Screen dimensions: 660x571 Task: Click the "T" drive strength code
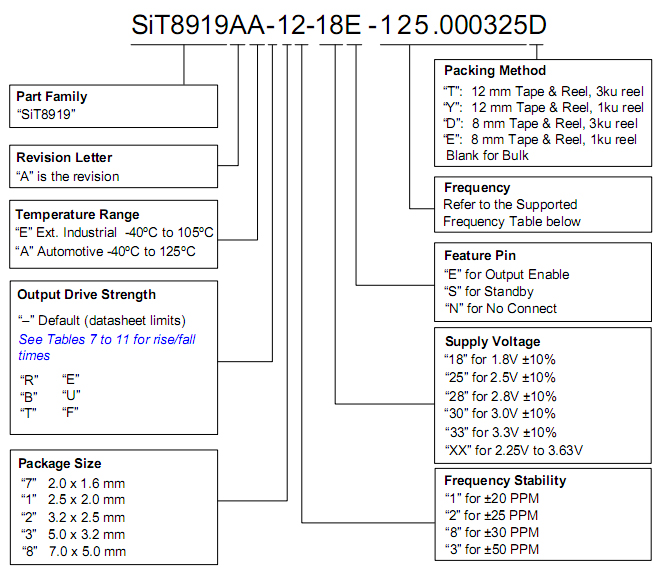point(28,413)
